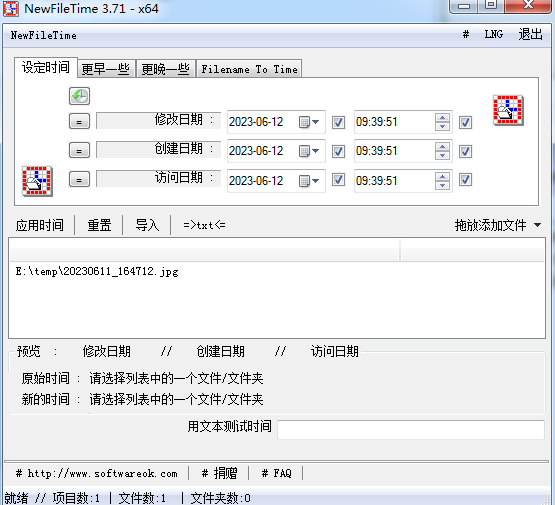Click the red grid icon at left
The height and width of the screenshot is (505, 555).
click(x=37, y=181)
